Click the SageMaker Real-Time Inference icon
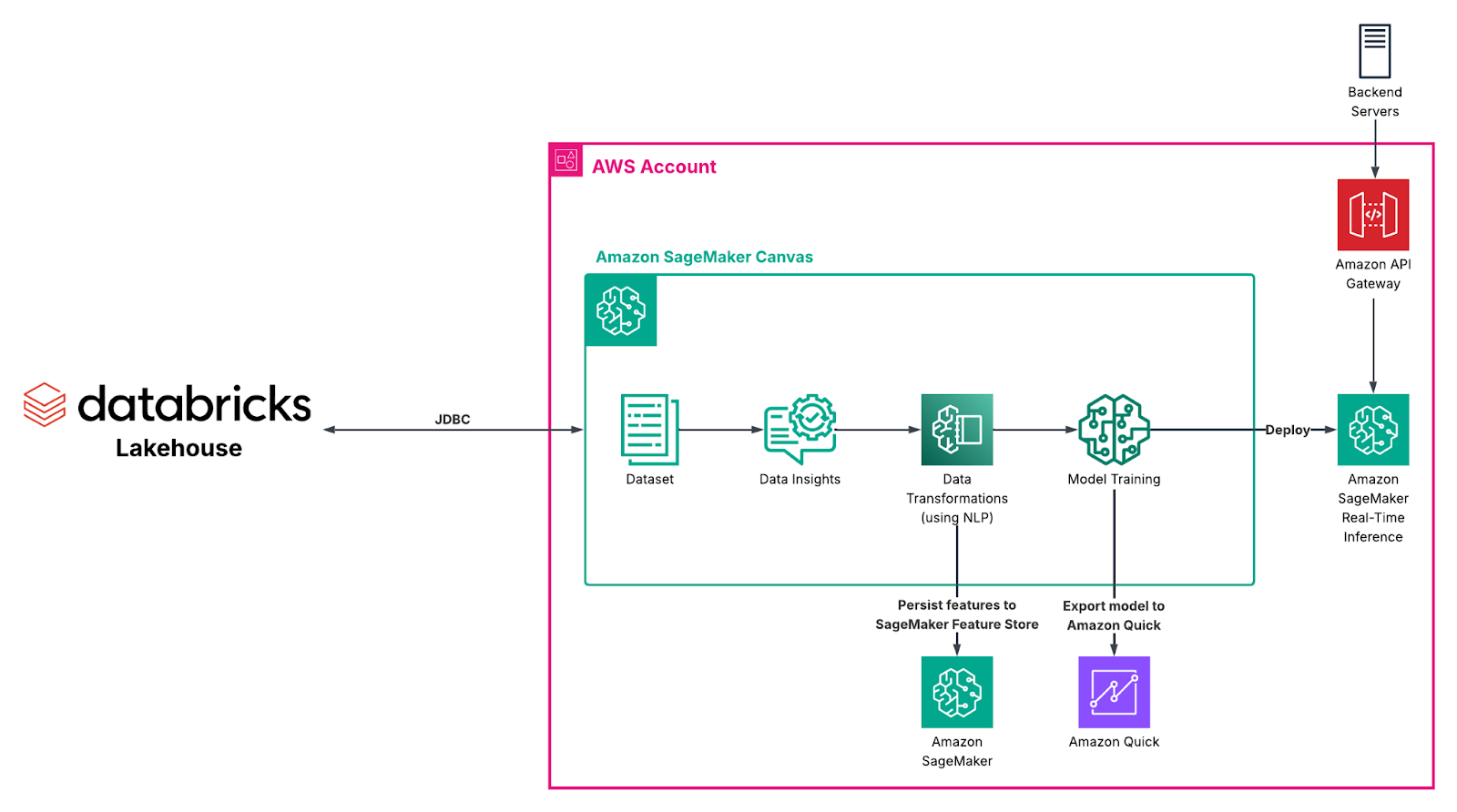This screenshot has height=812, width=1457. pos(1373,430)
